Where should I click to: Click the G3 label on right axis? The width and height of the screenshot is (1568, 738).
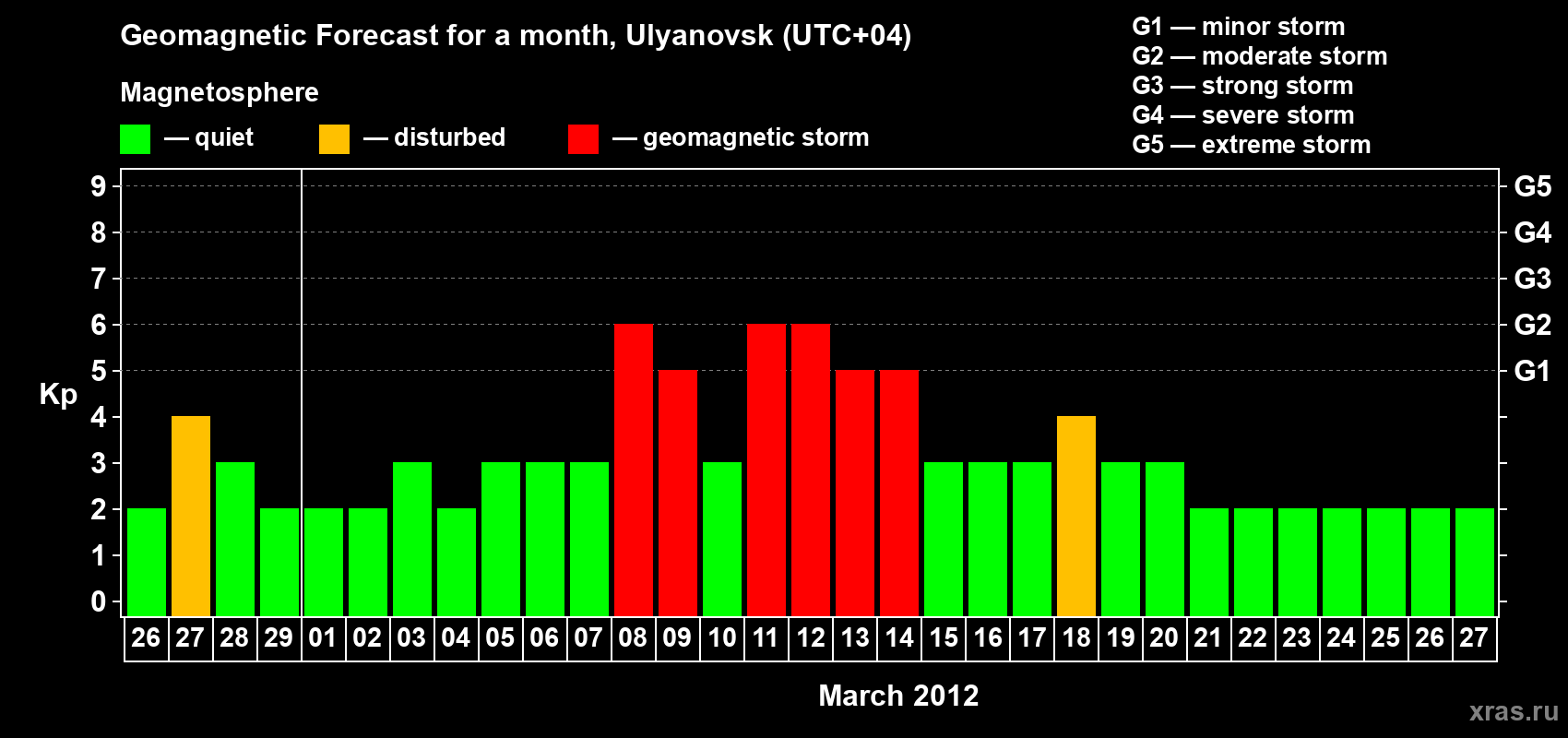tap(1533, 279)
